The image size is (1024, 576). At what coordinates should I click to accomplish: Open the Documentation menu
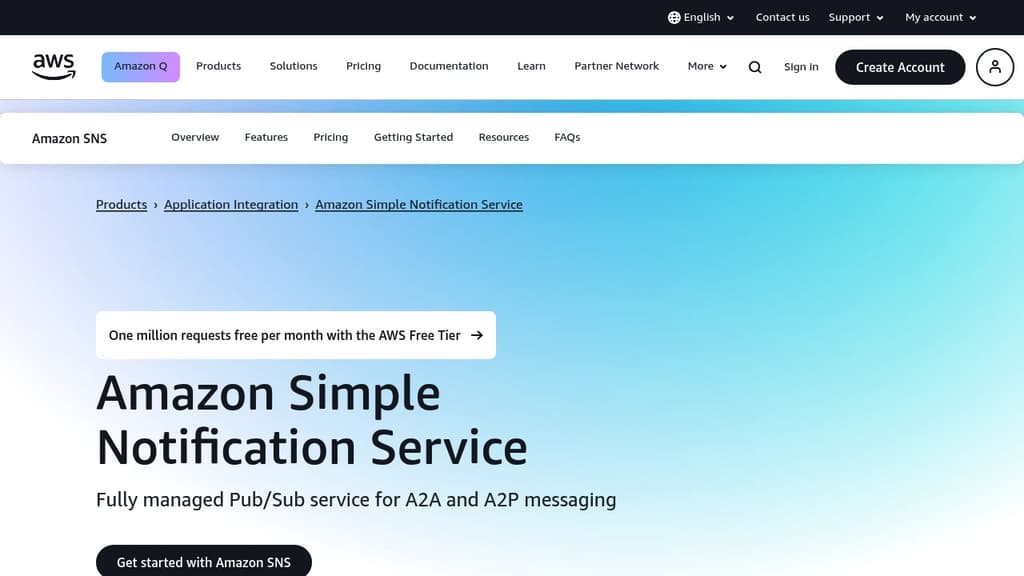pos(449,67)
